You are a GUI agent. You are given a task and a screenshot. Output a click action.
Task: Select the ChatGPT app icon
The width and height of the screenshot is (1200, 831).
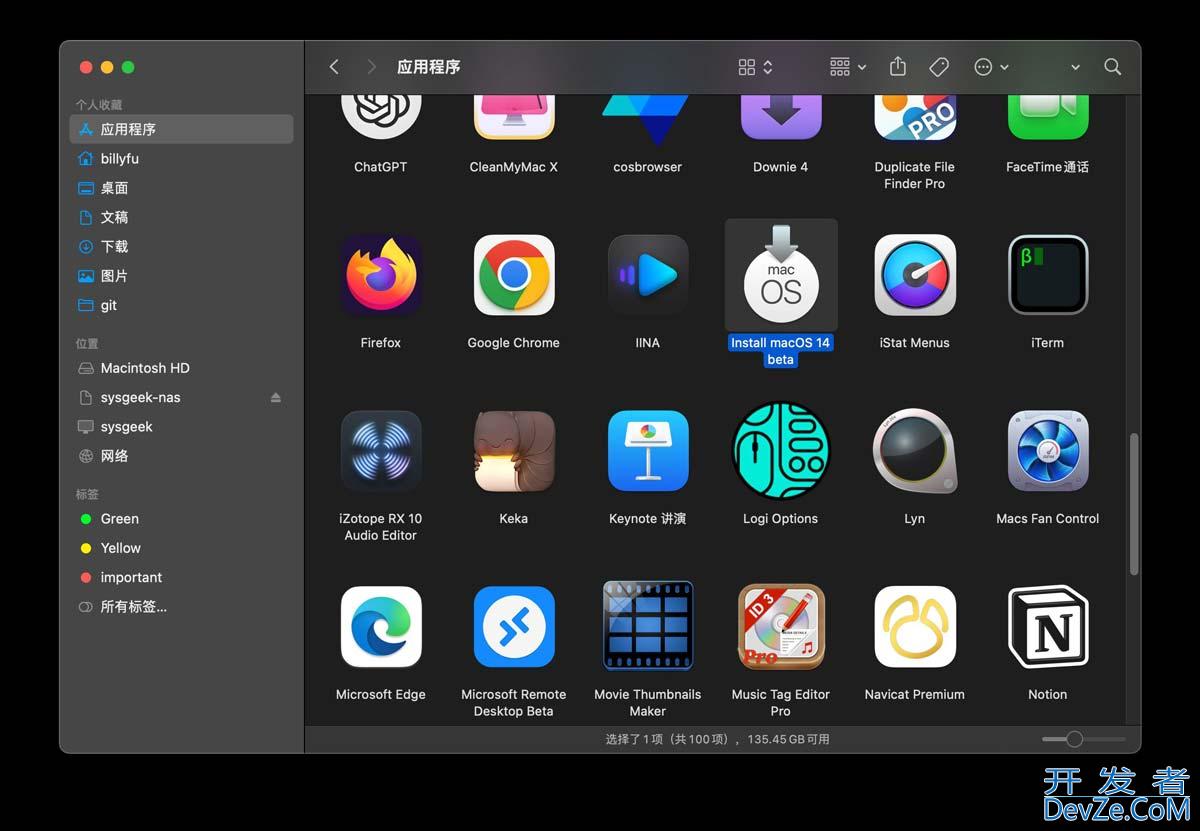[x=381, y=117]
